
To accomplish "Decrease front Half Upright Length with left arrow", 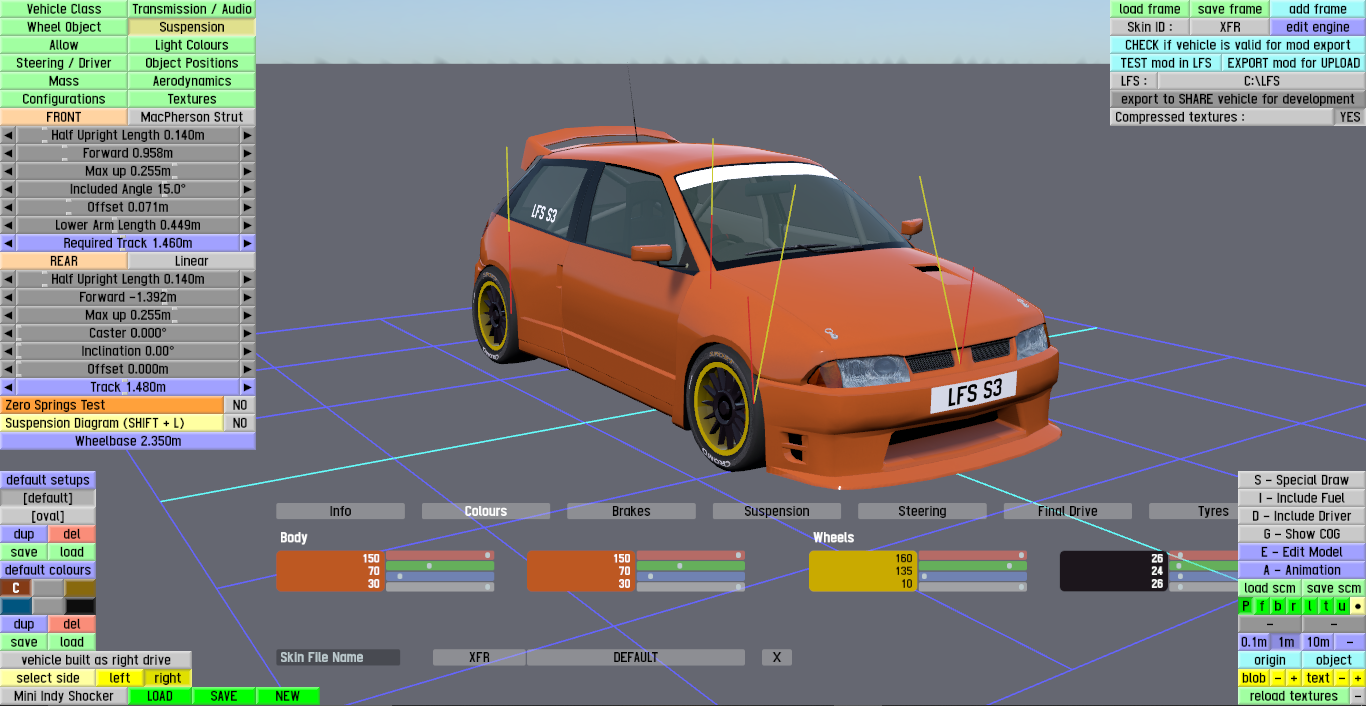I will pos(8,135).
